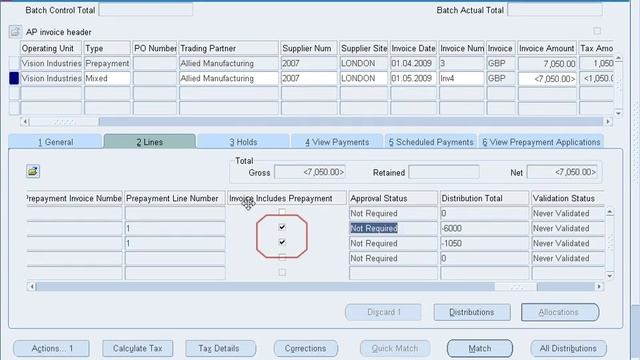Tick the checkbox beside AP invoice header
640x360 pixels.
597,31
